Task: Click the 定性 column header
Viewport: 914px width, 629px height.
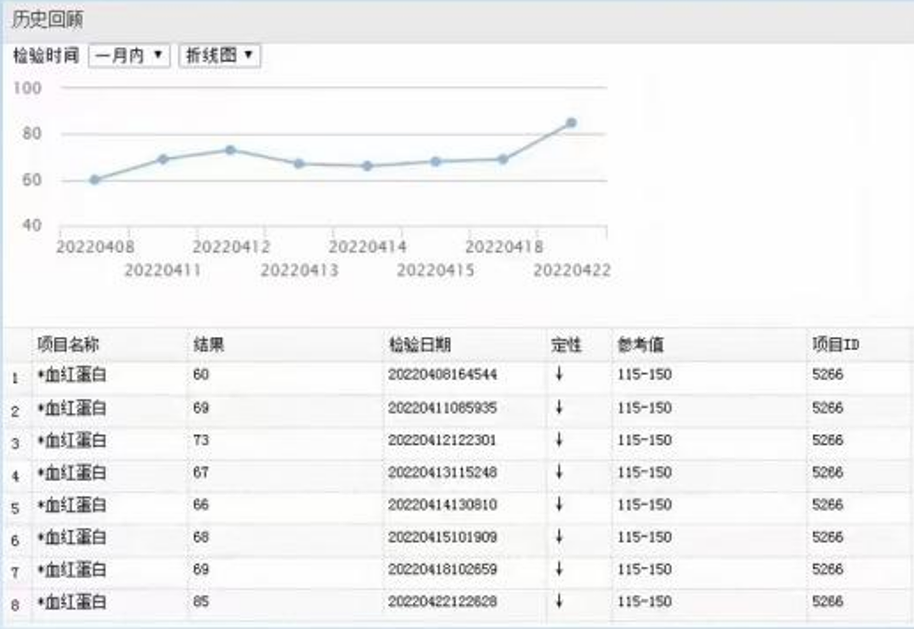Action: [566, 345]
